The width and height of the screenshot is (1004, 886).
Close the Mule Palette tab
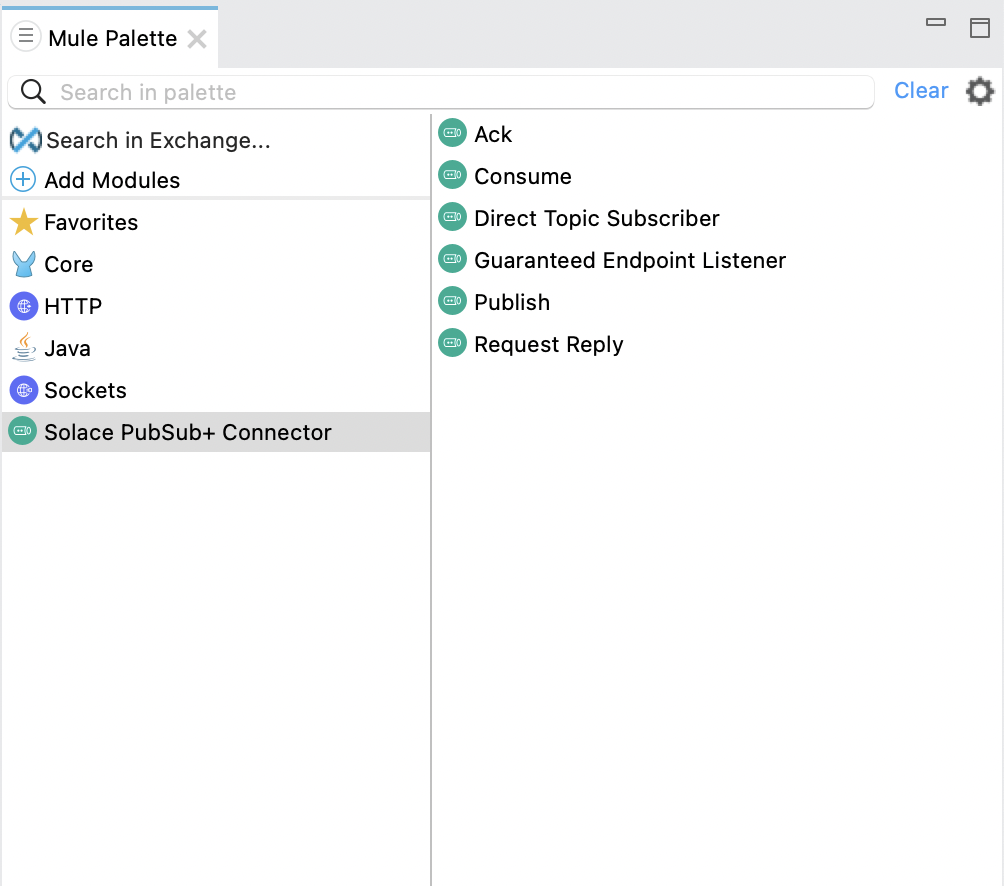pyautogui.click(x=198, y=39)
